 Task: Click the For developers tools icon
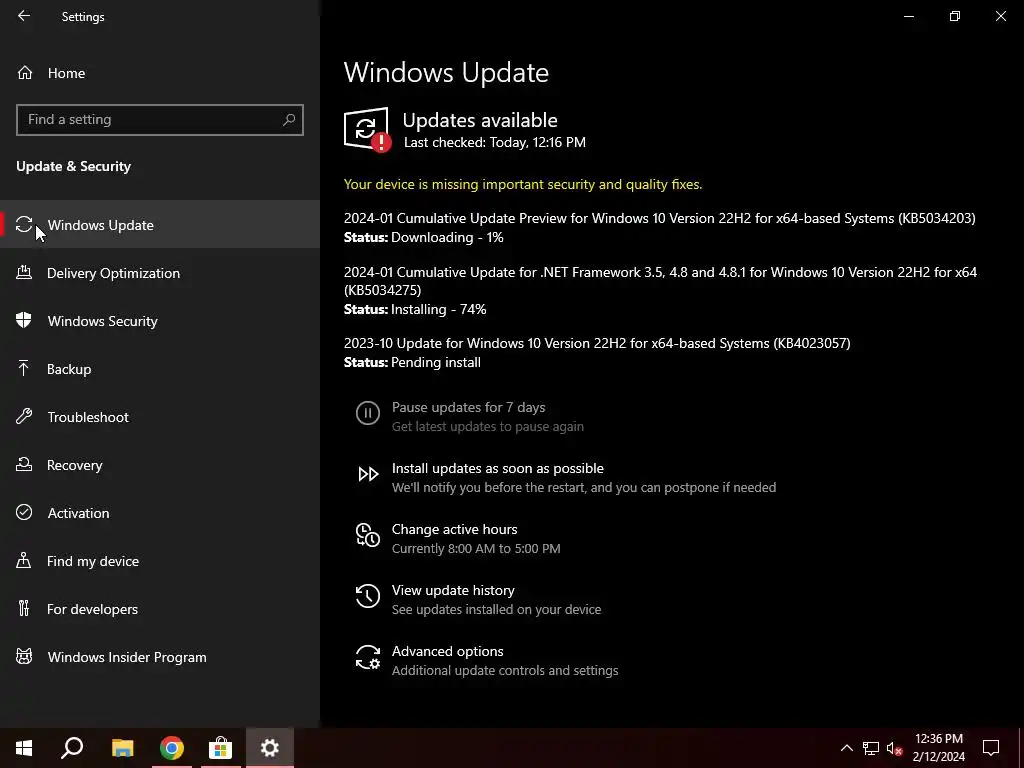tap(24, 608)
